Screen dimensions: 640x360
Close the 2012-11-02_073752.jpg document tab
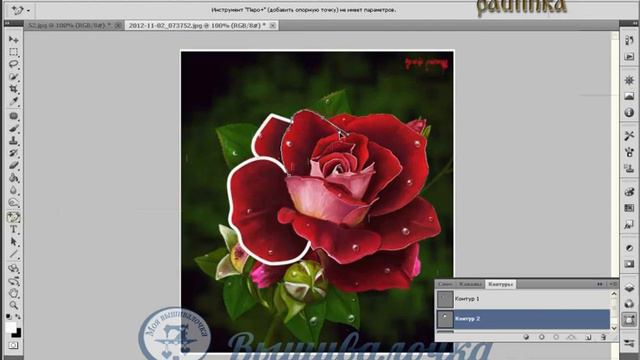[273, 25]
